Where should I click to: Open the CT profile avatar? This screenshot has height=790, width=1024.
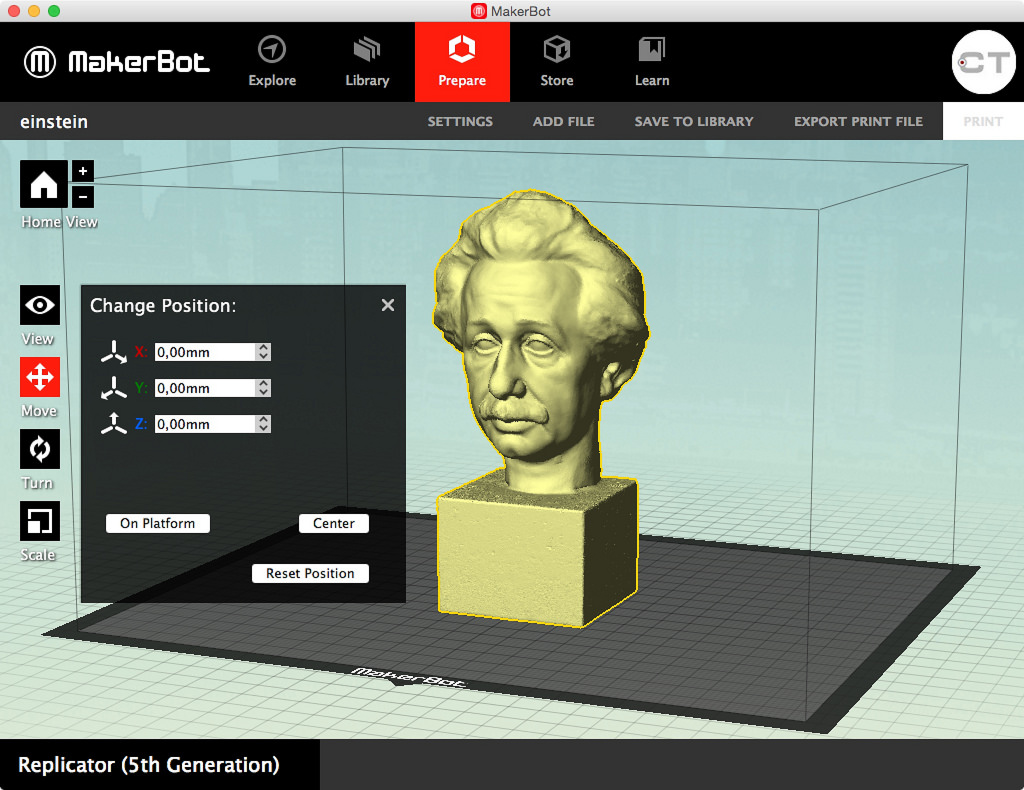984,62
